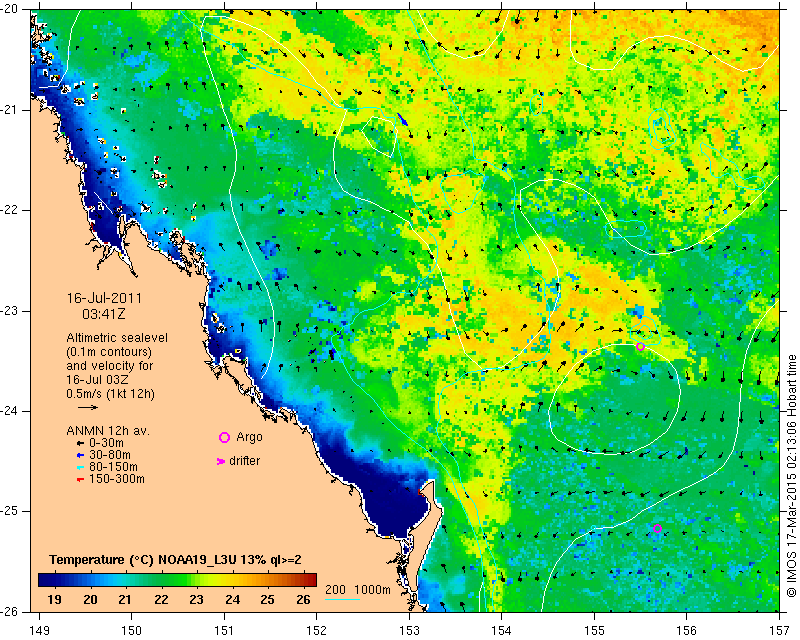Click the colorbar tick label '19'
The image size is (800, 640).
[x=55, y=599]
